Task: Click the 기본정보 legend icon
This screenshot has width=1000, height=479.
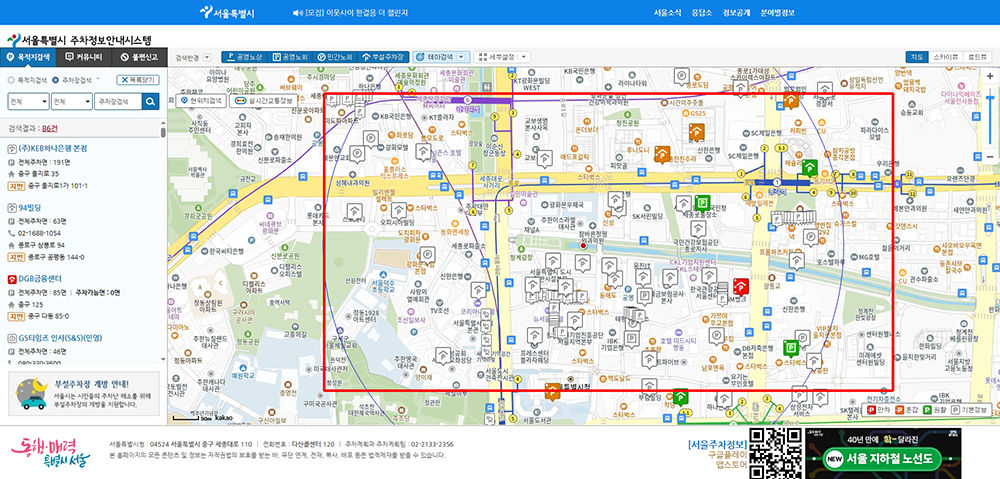Action: pos(956,410)
